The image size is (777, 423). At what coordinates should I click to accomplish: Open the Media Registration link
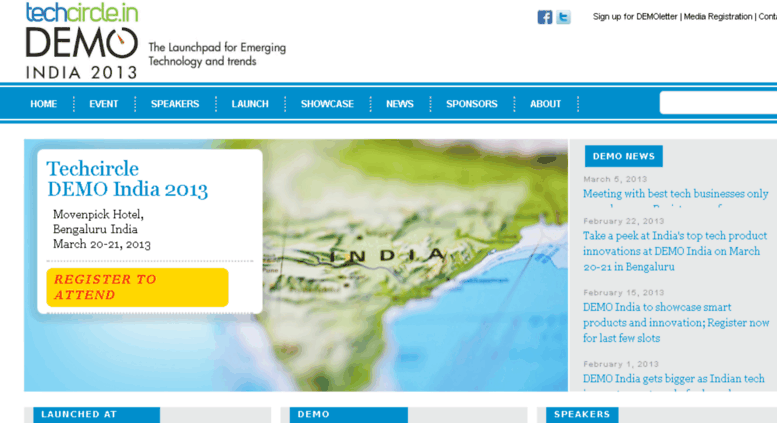pos(718,17)
